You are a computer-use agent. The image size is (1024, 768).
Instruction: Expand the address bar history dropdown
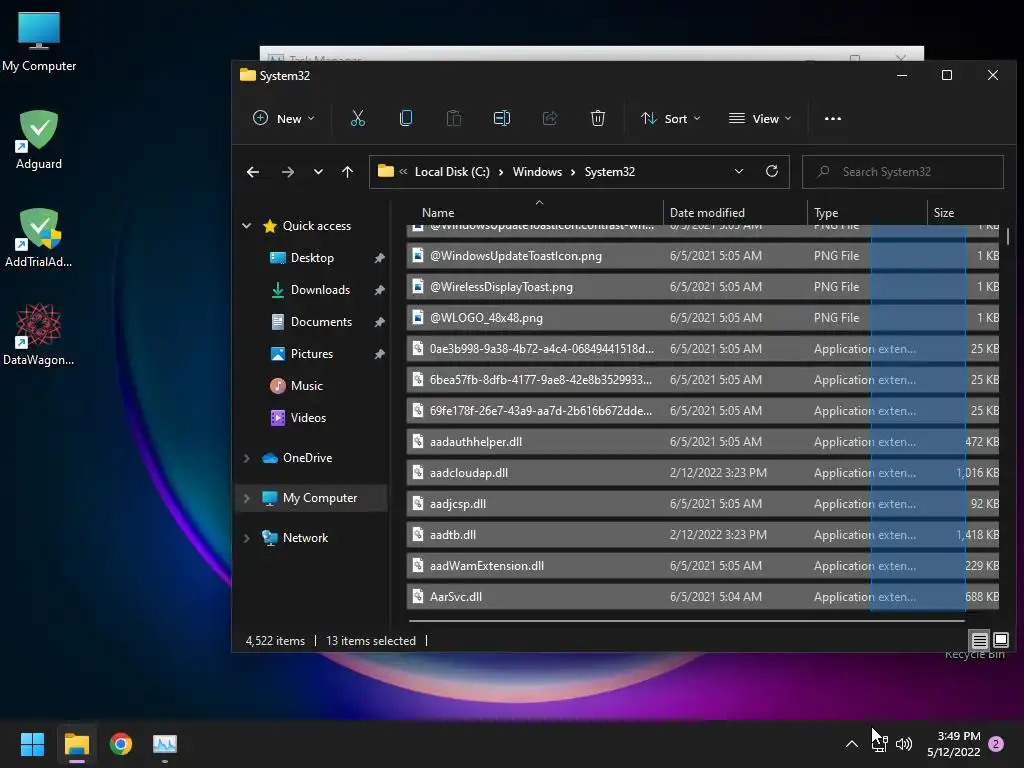739,171
